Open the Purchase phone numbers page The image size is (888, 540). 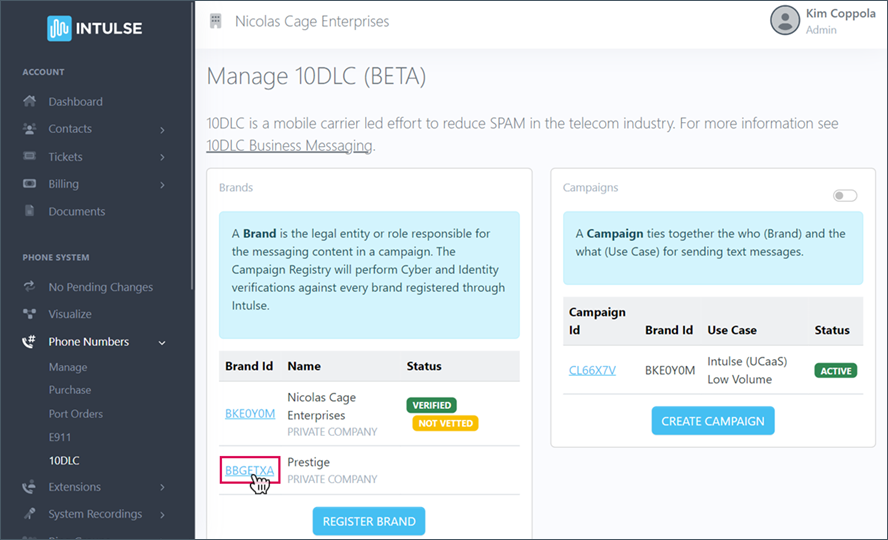click(70, 390)
